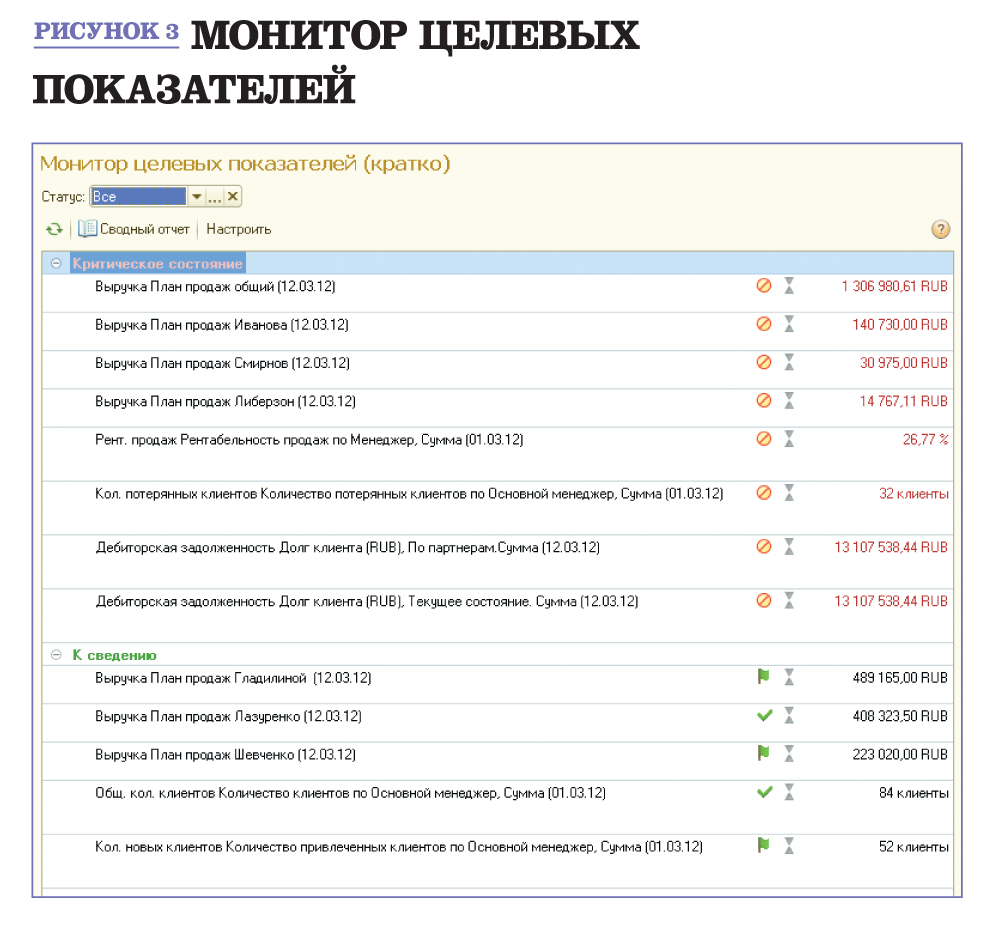Open the Статус dropdown arrow

[x=197, y=197]
